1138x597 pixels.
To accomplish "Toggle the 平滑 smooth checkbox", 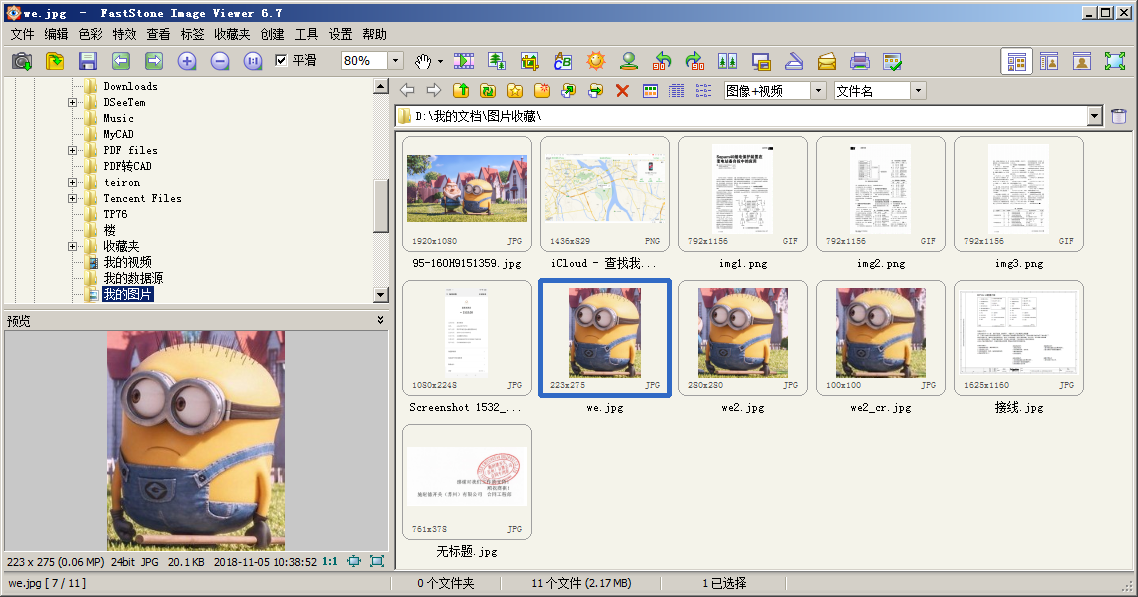I will coord(282,60).
